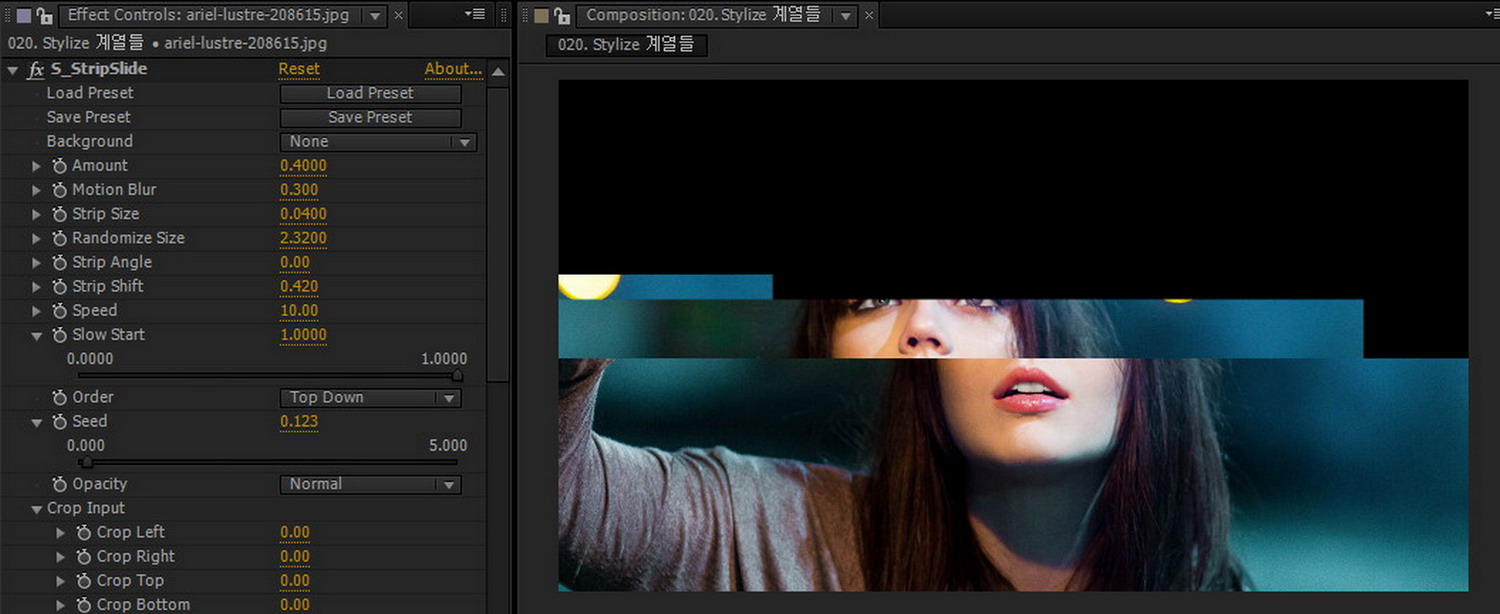The width and height of the screenshot is (1500, 614).
Task: Enable the Seed stopwatch
Action: pos(60,422)
